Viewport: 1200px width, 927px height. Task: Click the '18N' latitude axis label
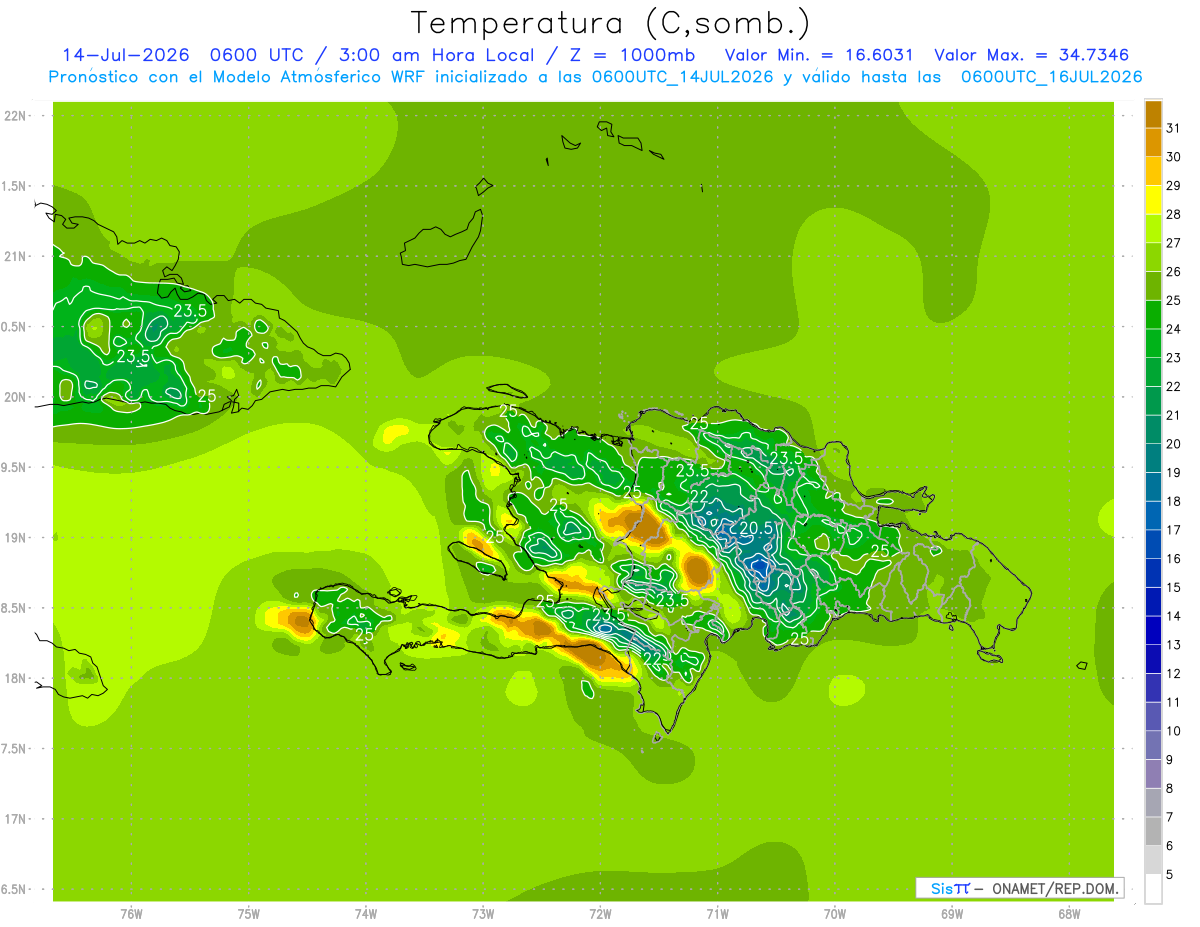tap(16, 678)
